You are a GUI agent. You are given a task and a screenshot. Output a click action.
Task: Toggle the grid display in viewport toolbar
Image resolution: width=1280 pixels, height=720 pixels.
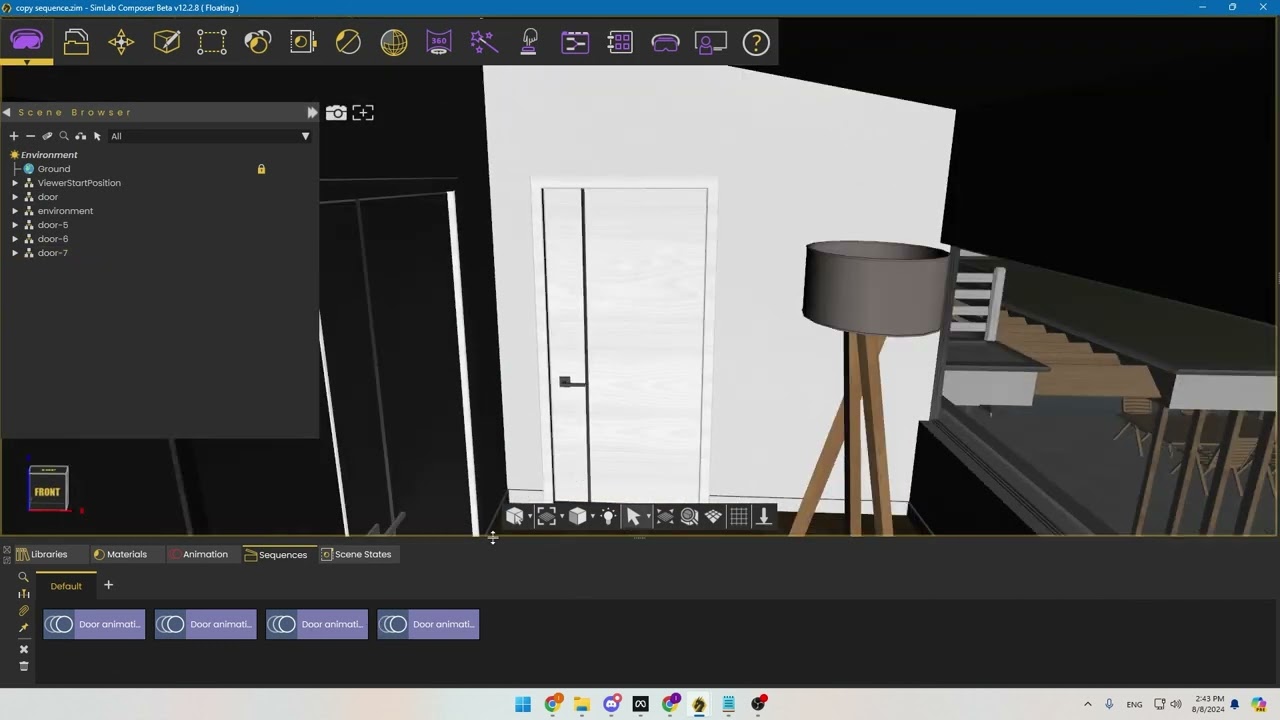(x=738, y=516)
